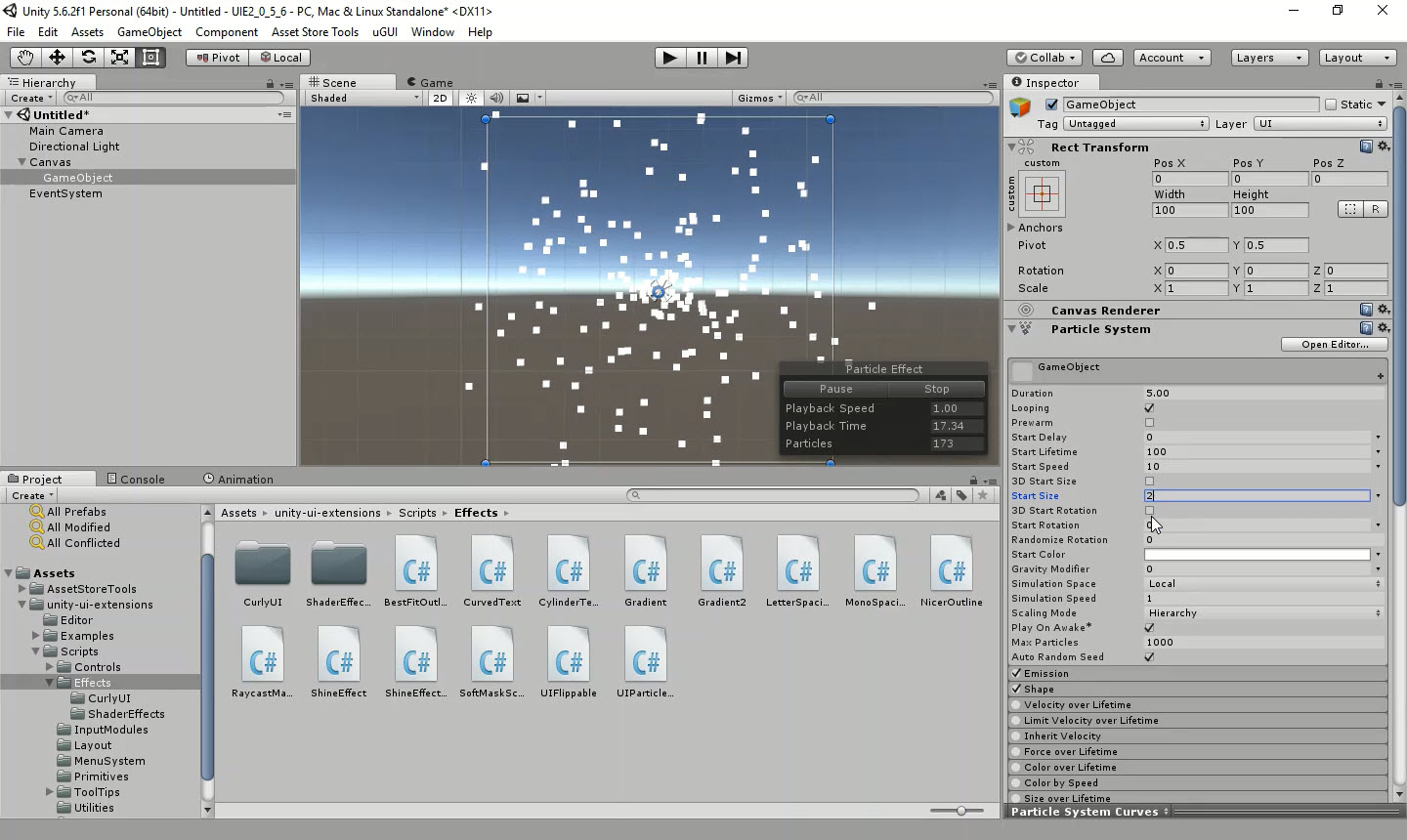
Task: Open the Layers dropdown
Action: point(1268,58)
